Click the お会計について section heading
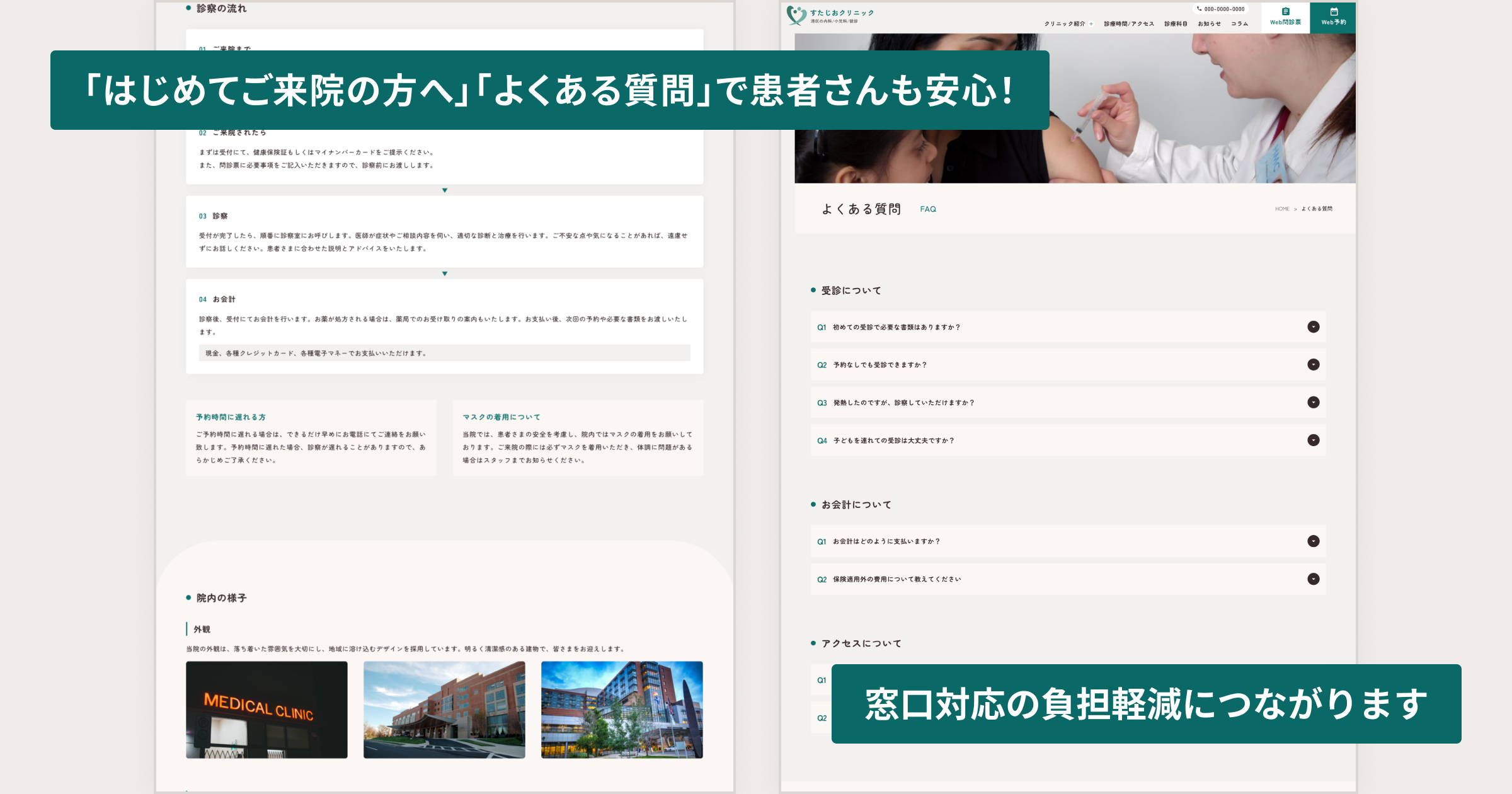 (856, 505)
